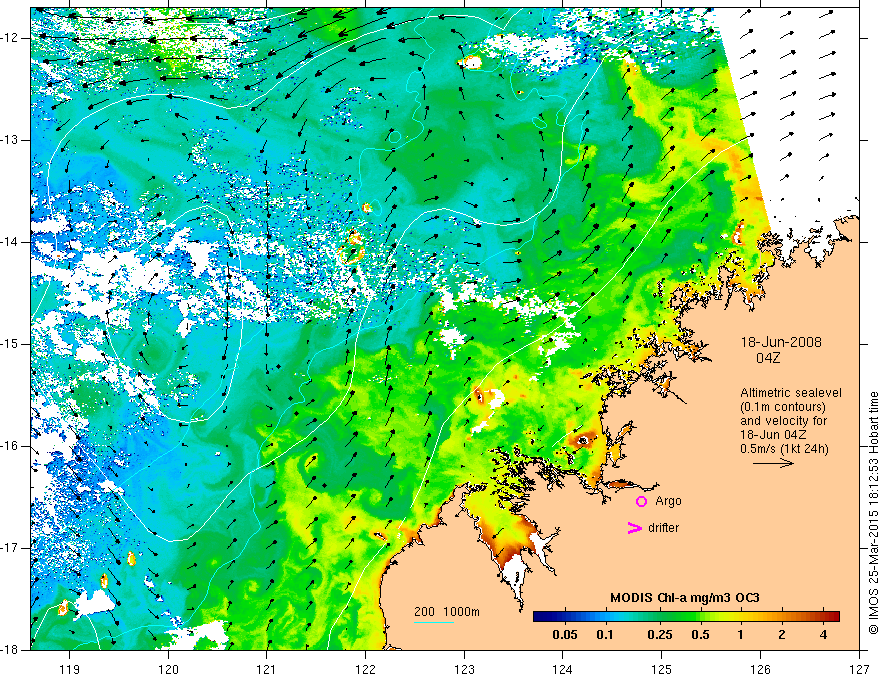Click the 0.5m/s velocity scale arrow
The image size is (880, 680).
(773, 463)
